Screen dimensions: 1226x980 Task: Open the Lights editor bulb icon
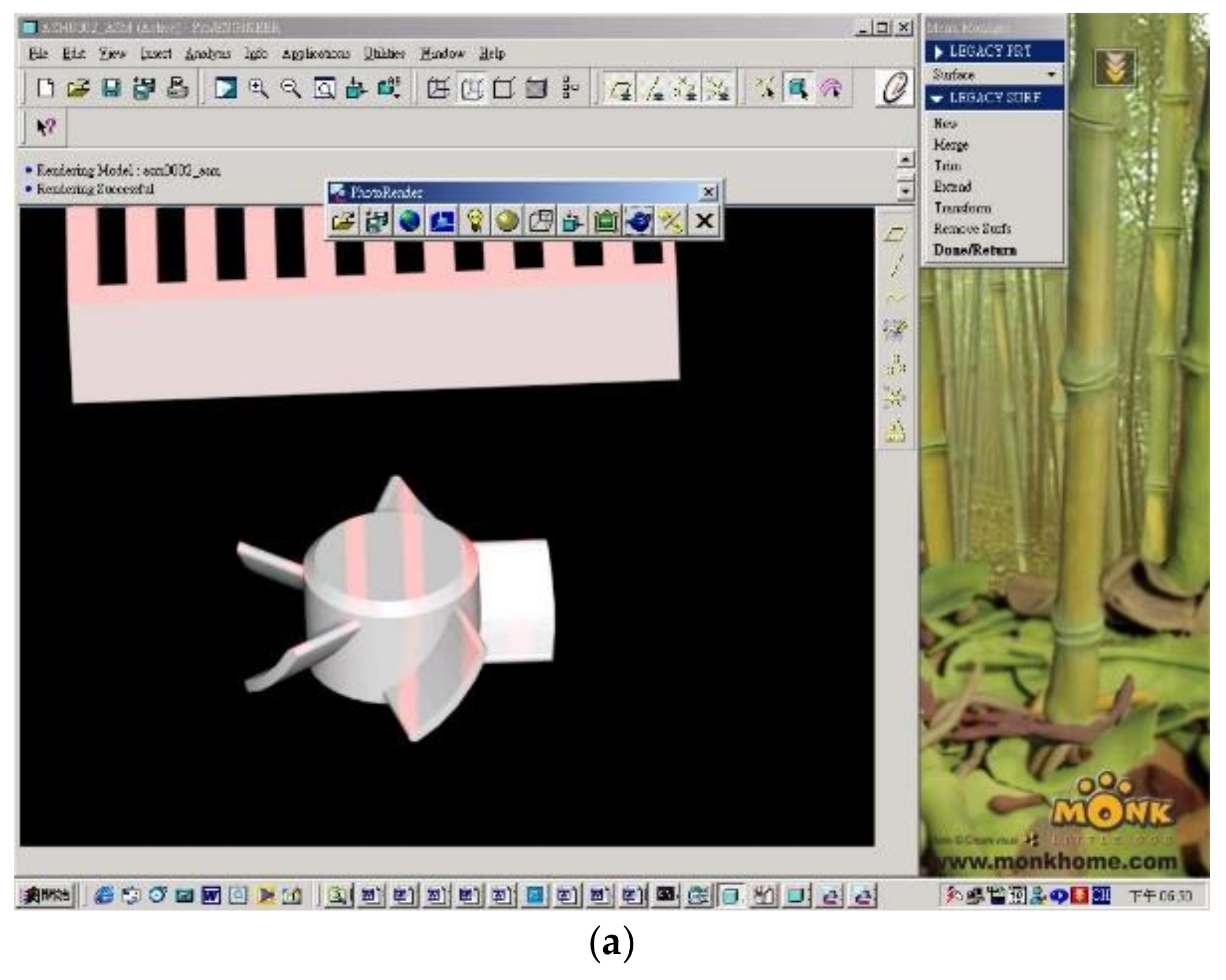click(x=475, y=222)
